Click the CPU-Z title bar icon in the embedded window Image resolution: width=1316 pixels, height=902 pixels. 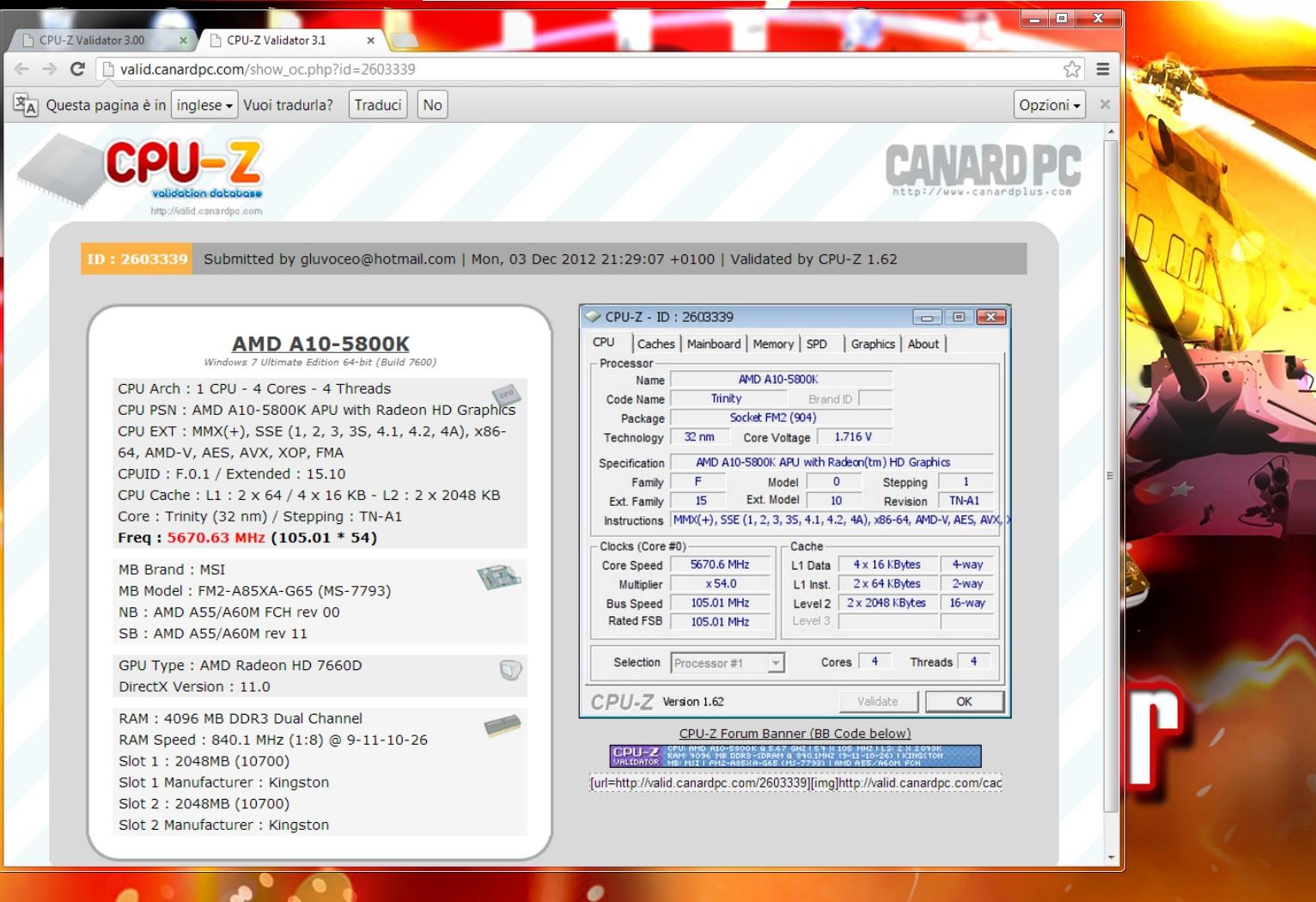coord(593,317)
